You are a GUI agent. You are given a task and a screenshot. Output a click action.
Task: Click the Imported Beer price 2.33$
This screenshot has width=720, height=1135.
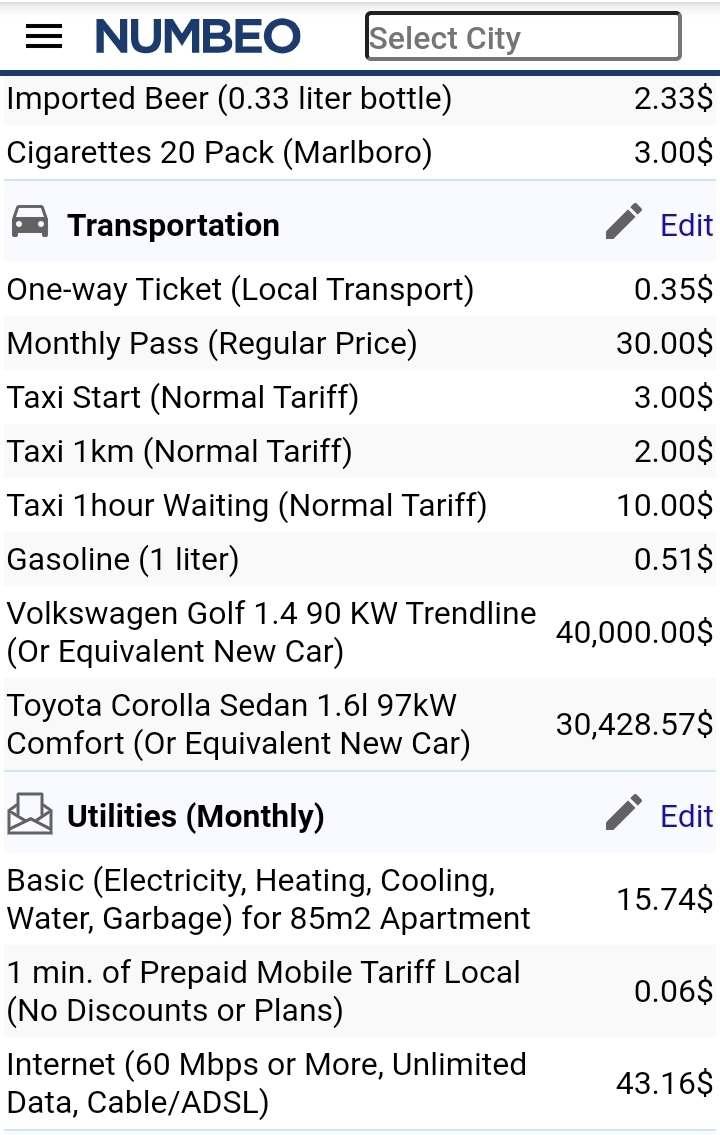coord(673,98)
